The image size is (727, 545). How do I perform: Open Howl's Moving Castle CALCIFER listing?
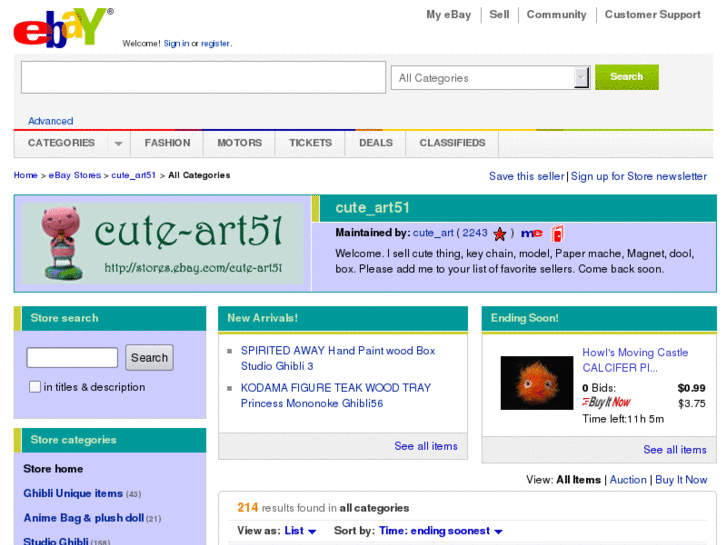click(635, 360)
